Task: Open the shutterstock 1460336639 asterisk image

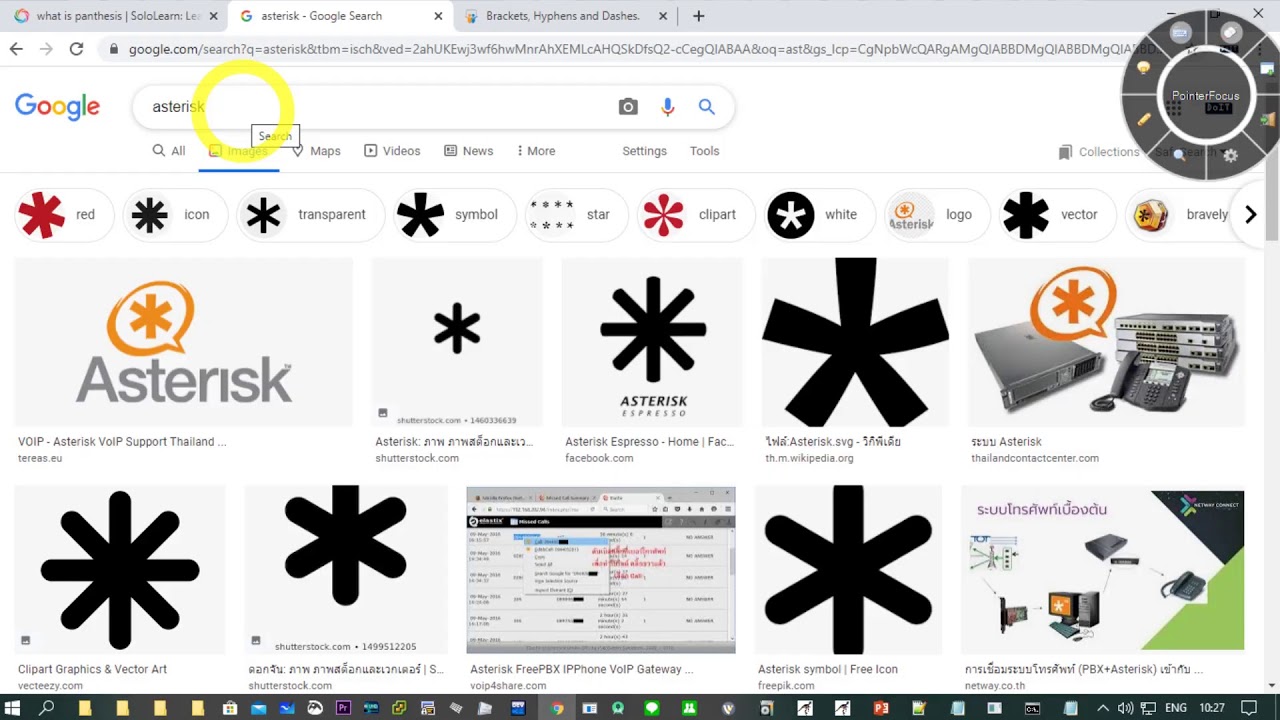Action: click(457, 343)
